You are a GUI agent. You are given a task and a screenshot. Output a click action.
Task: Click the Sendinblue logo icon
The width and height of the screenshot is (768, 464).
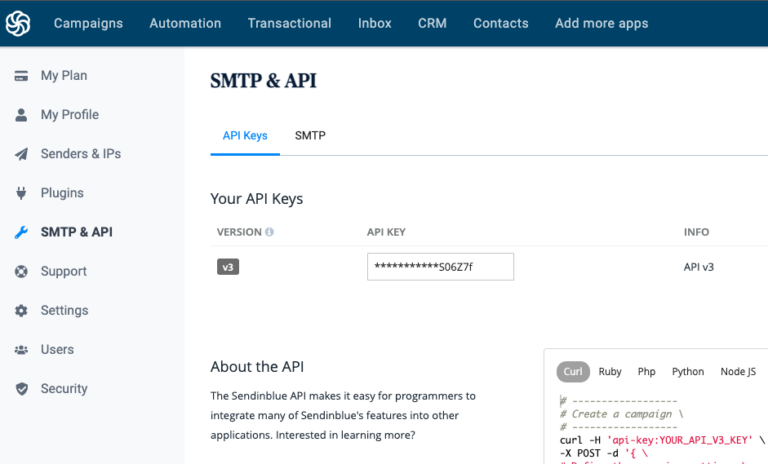[x=18, y=23]
